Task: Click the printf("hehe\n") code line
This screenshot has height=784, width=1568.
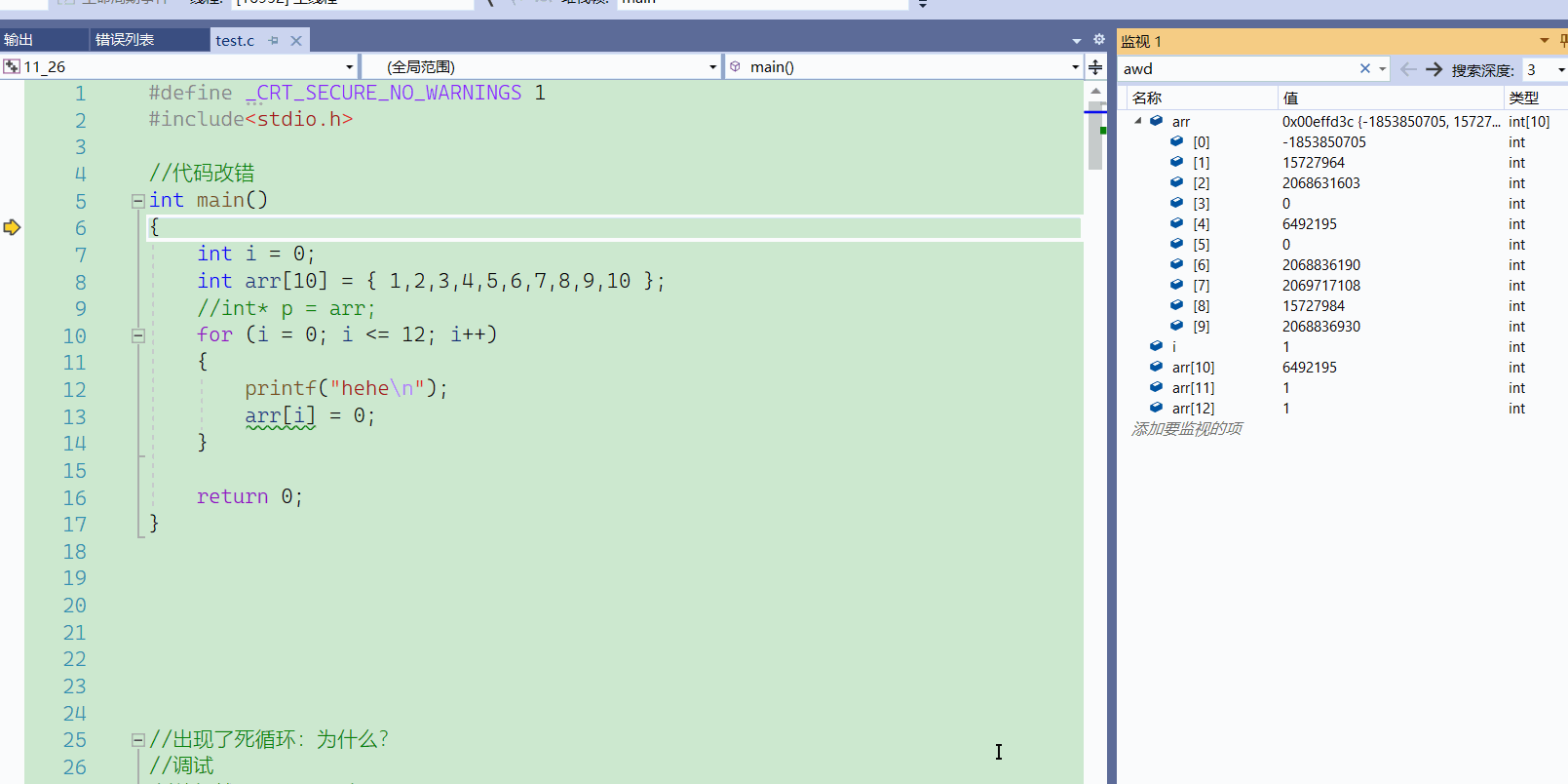Action: click(346, 388)
